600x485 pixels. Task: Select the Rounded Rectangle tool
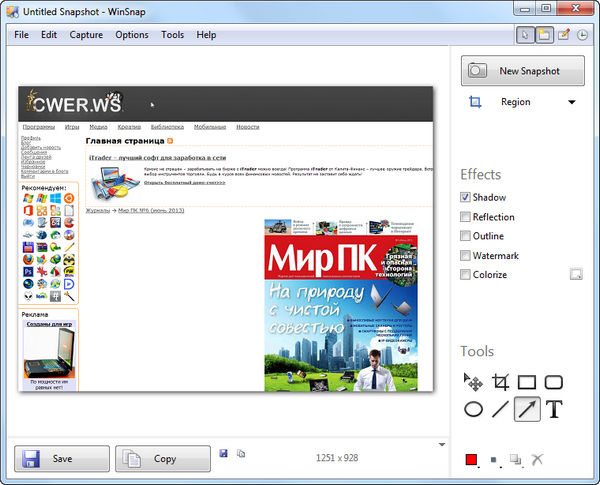pyautogui.click(x=553, y=382)
